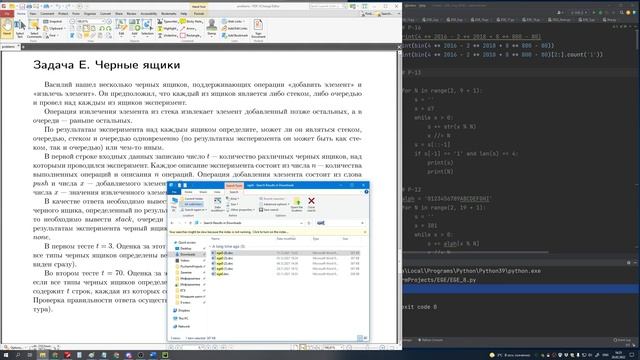Select Network in navigation pane
This screenshot has width=640, height=360.
tap(182, 327)
